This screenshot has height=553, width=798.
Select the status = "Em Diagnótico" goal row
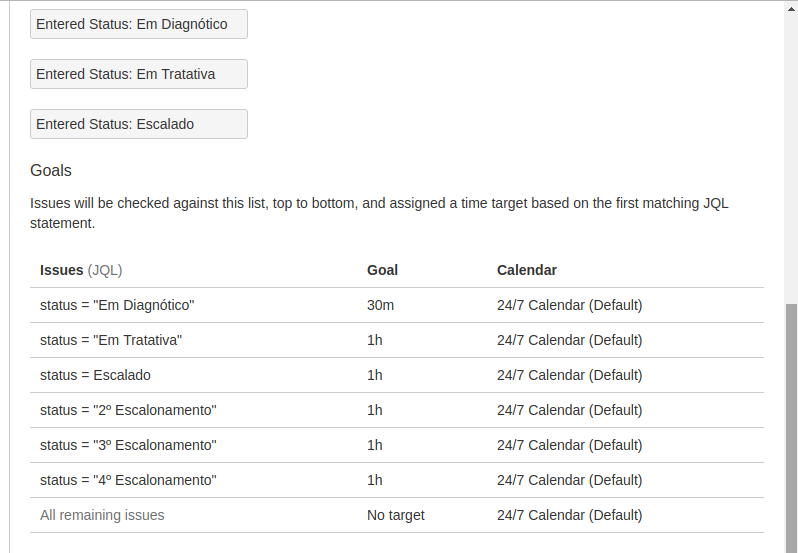point(396,305)
